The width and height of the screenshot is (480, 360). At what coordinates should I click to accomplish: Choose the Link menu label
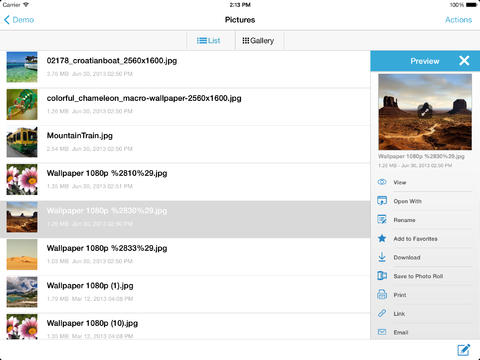click(399, 314)
